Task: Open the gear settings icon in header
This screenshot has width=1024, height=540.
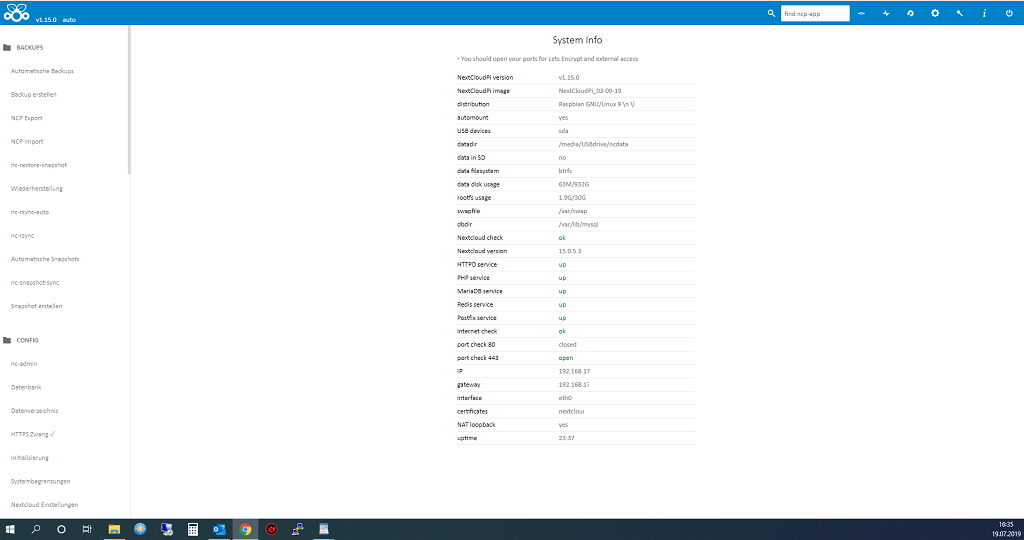Action: pos(935,13)
